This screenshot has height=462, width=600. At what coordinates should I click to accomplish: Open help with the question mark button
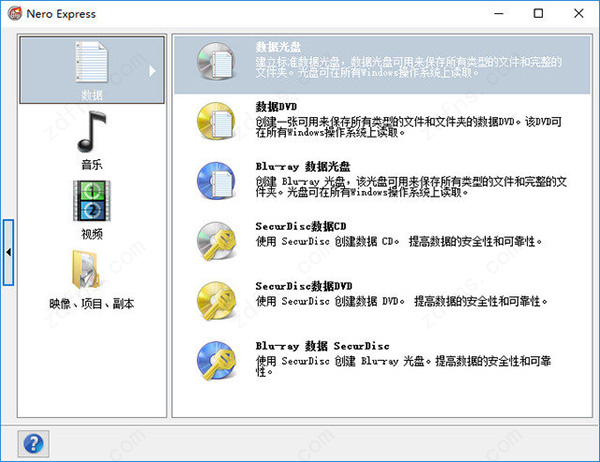click(33, 444)
